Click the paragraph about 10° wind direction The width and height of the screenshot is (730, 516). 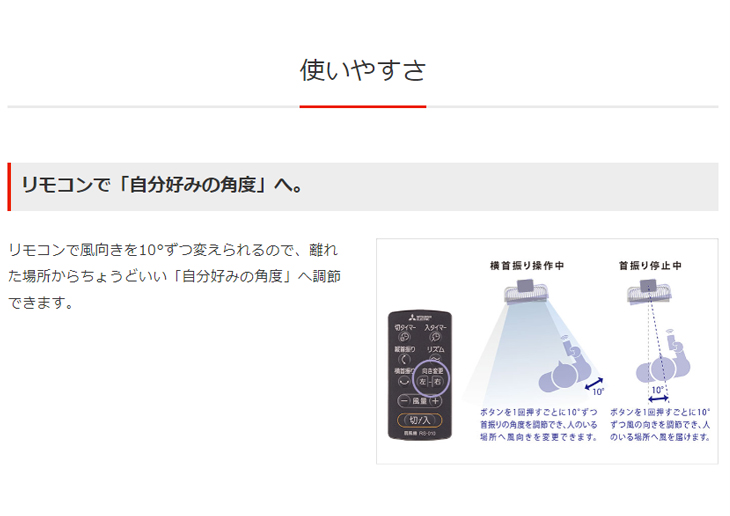pyautogui.click(x=175, y=276)
